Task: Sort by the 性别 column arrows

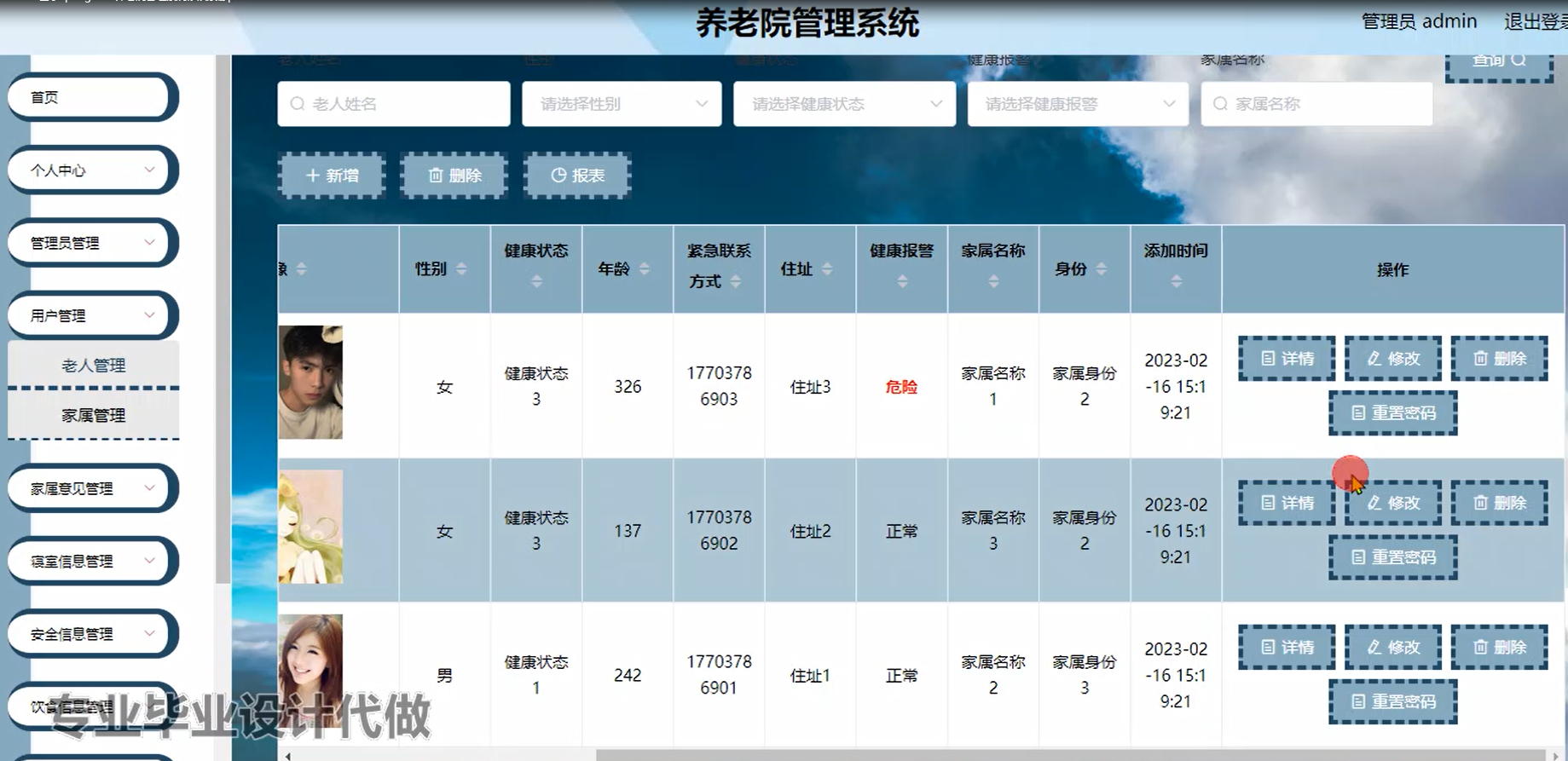Action: tap(461, 269)
